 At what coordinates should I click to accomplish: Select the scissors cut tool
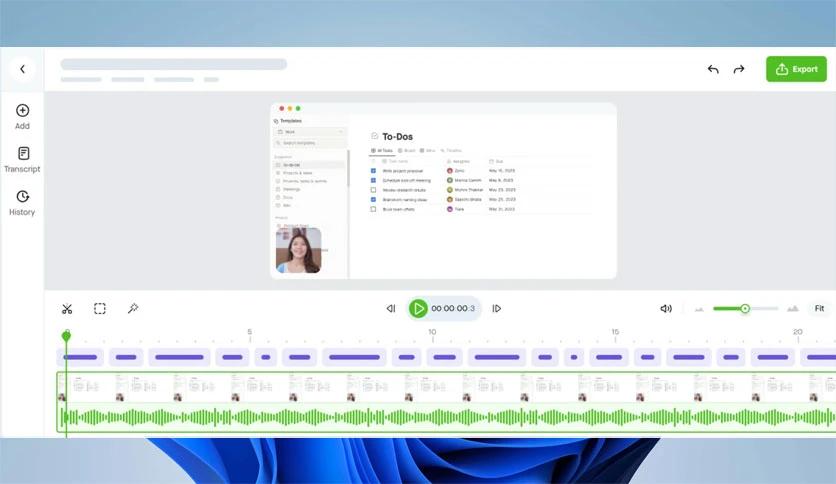(67, 309)
